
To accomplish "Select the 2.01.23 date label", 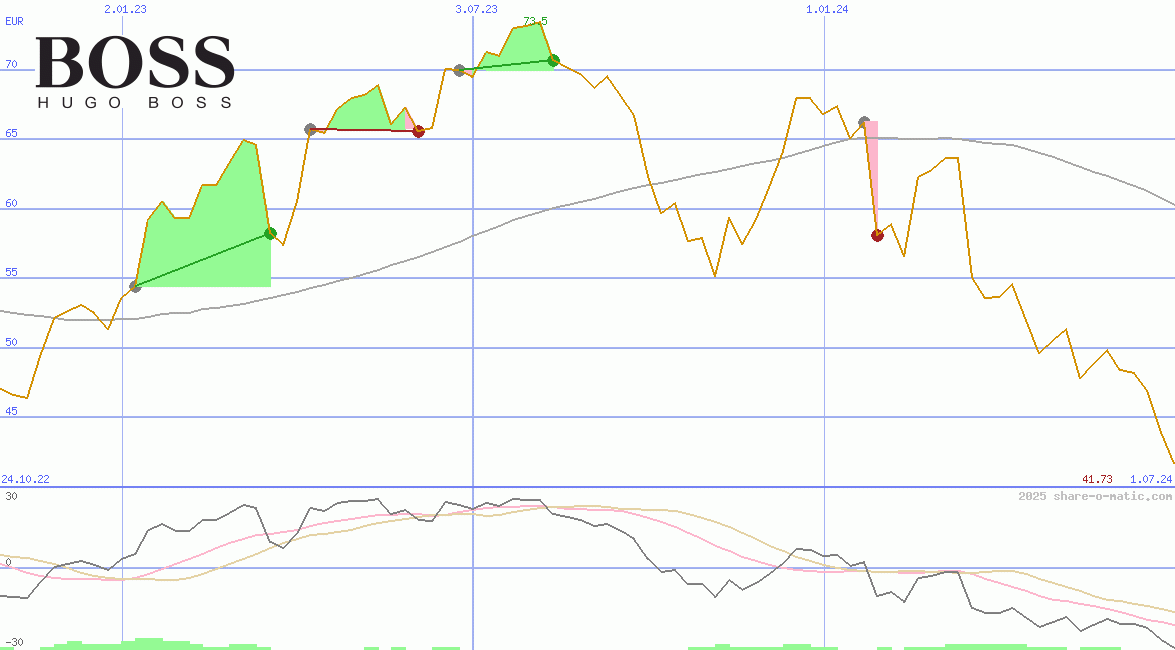I will (x=125, y=9).
